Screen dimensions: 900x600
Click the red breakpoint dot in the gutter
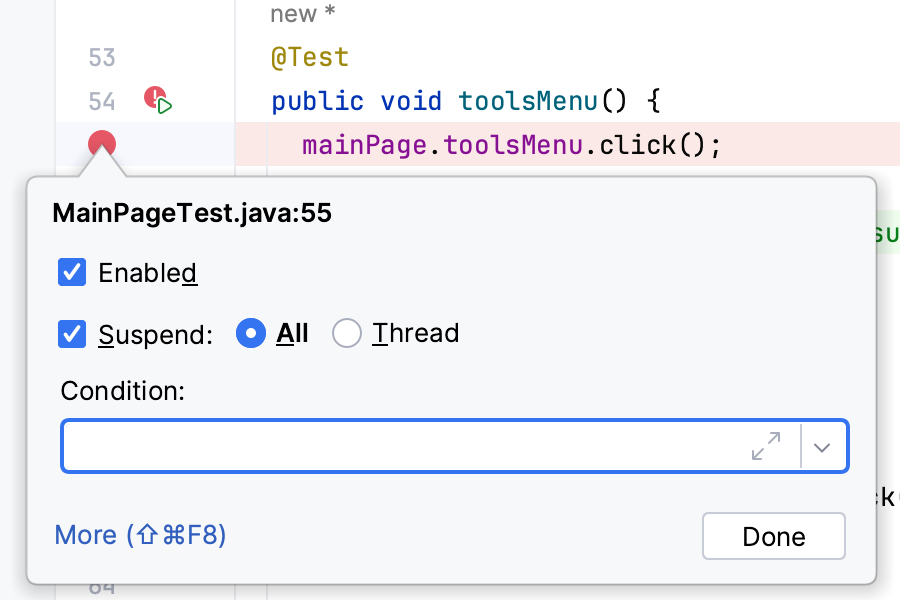(102, 145)
